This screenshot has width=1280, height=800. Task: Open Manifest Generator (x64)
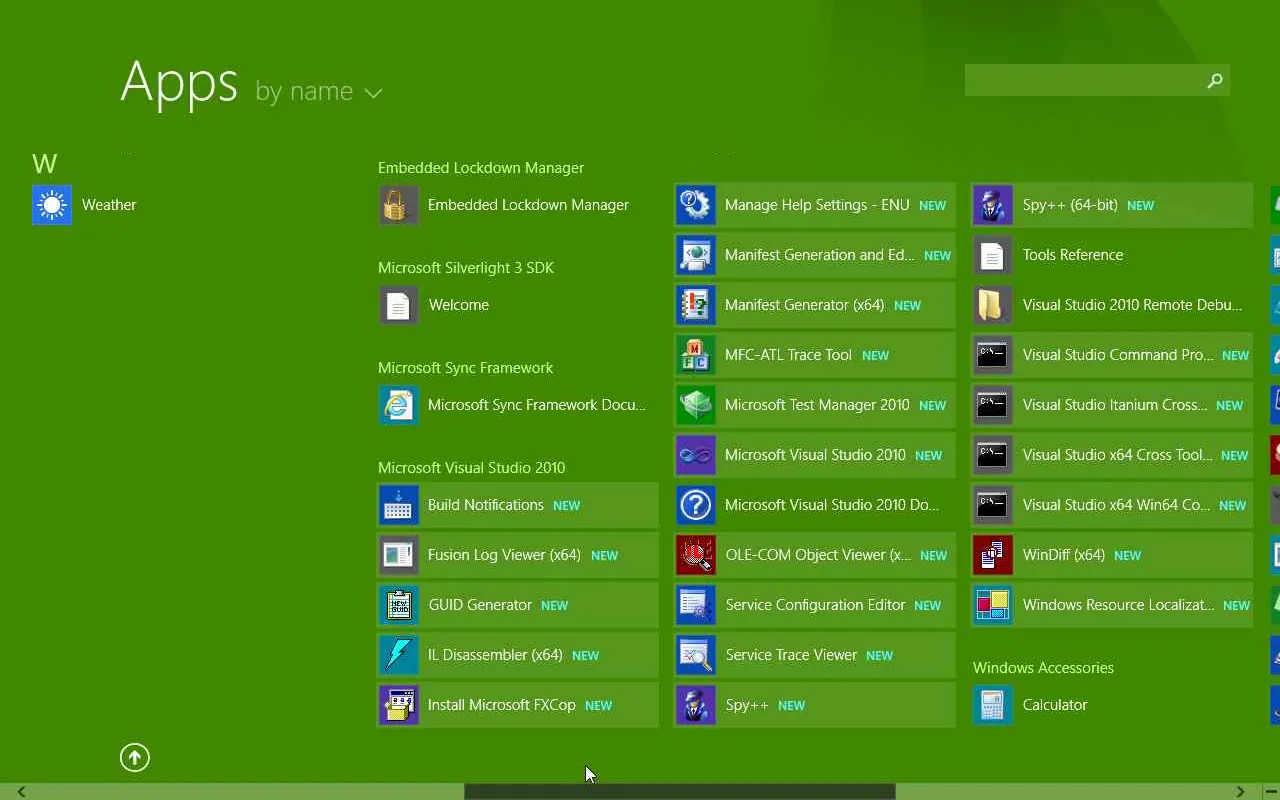tap(815, 305)
